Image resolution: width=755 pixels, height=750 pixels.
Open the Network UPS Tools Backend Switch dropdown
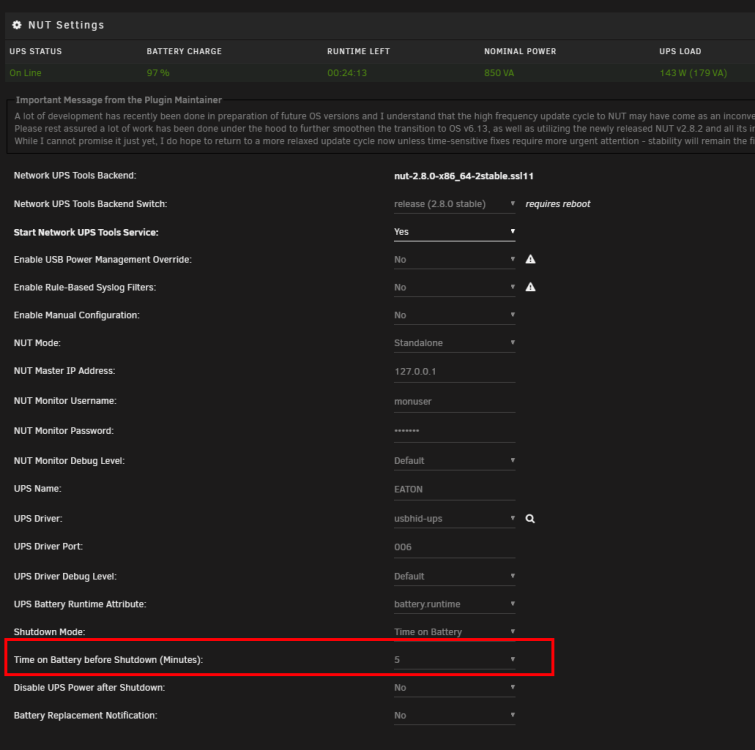pos(455,204)
